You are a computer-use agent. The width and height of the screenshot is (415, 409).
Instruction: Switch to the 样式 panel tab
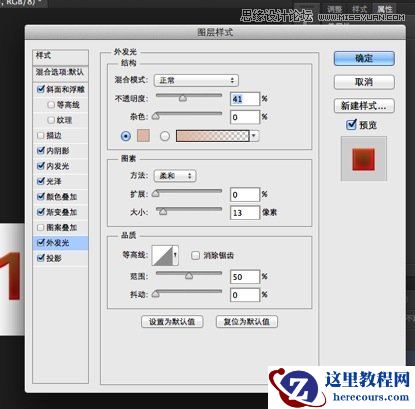click(359, 9)
